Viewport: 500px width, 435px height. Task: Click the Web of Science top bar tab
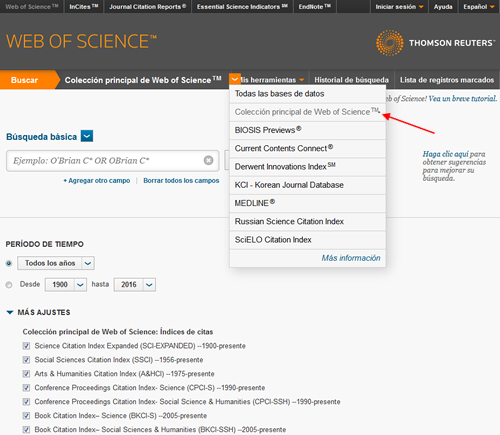point(32,7)
